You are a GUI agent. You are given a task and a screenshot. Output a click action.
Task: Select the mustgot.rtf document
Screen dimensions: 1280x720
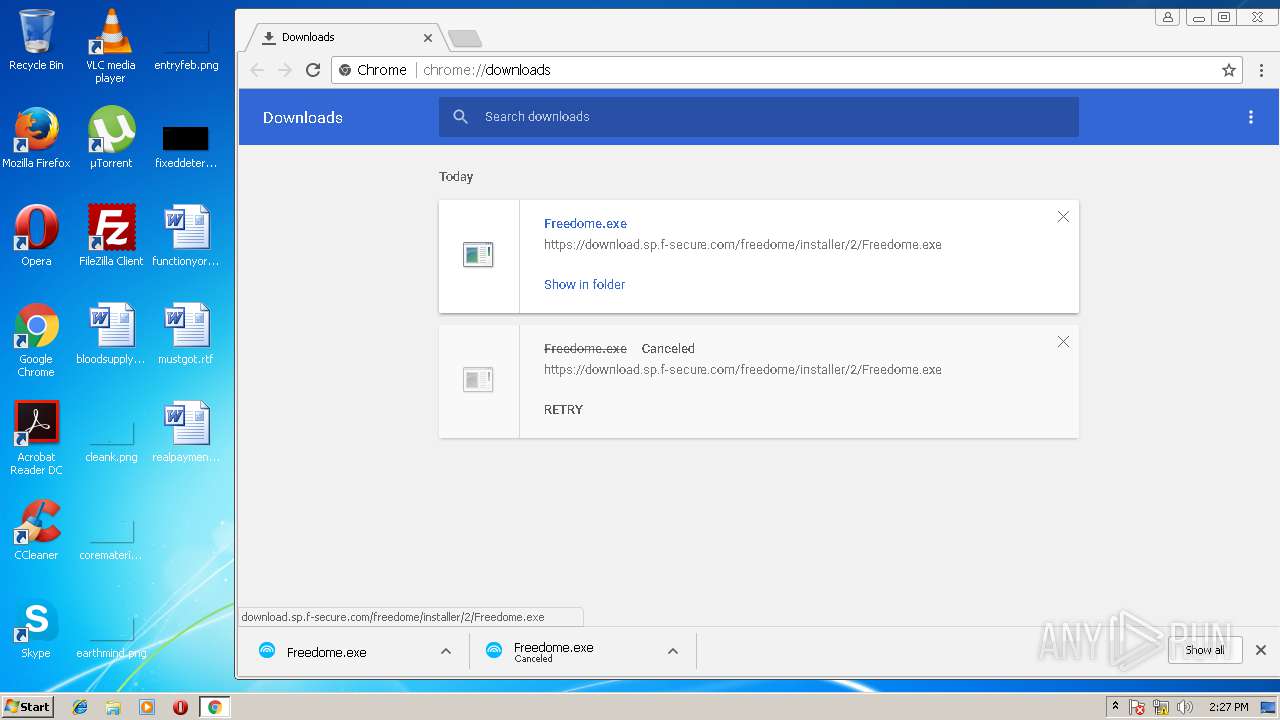[x=186, y=334]
